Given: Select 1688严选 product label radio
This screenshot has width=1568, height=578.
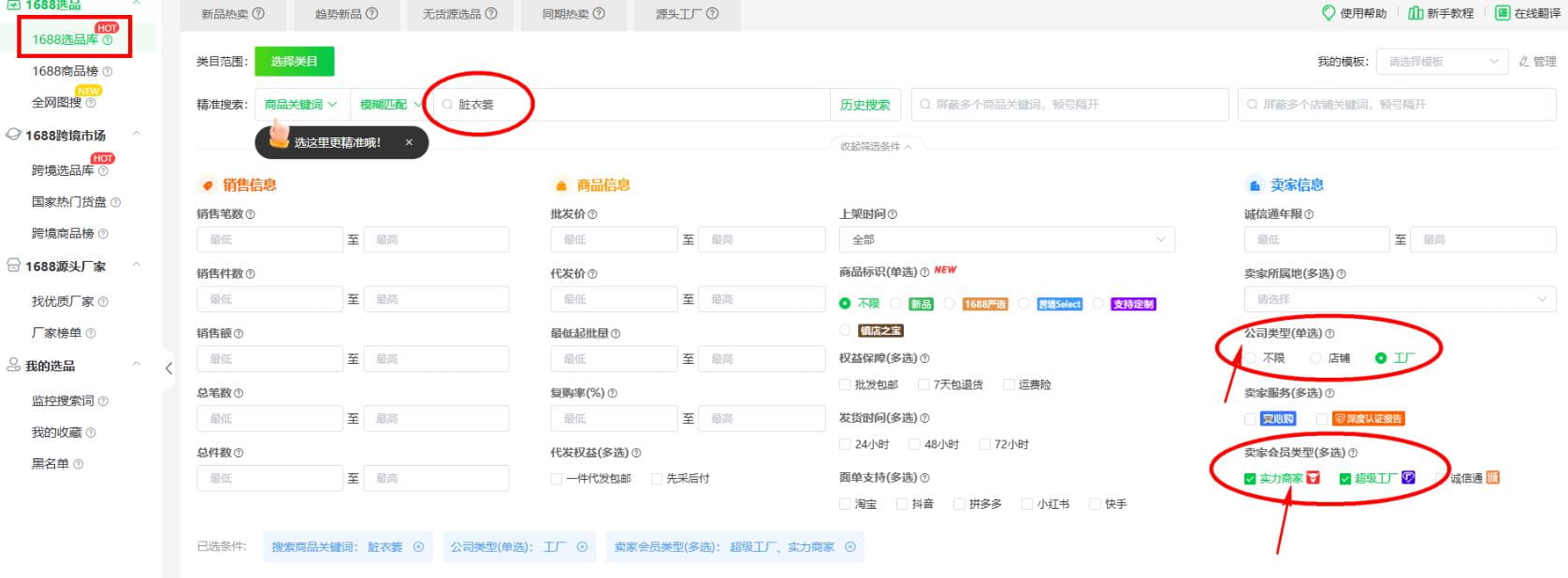Looking at the screenshot, I should [950, 304].
